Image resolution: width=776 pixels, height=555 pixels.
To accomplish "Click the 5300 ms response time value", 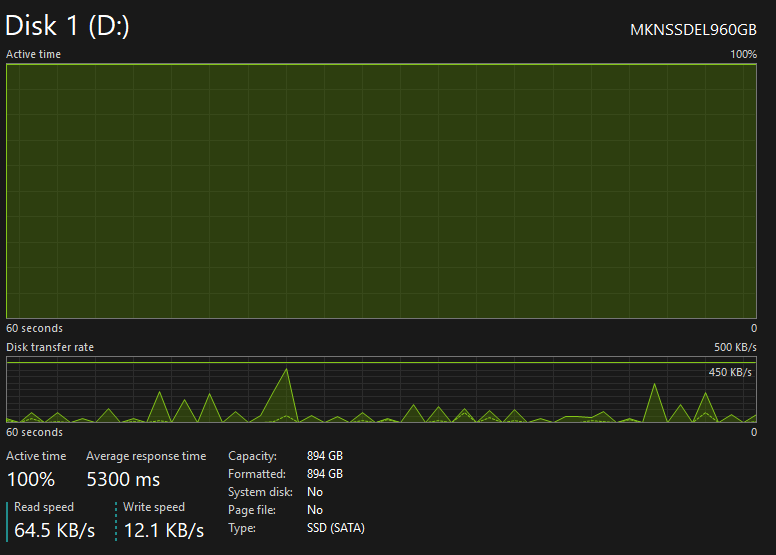I will coord(123,479).
